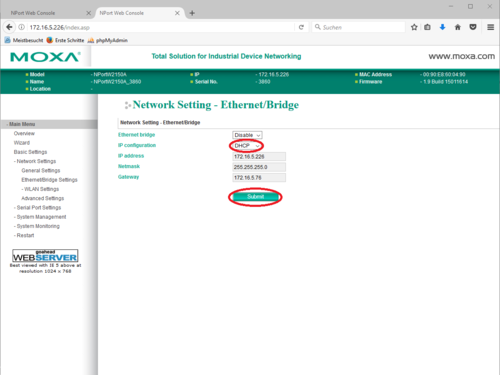This screenshot has width=500, height=375.
Task: Submit the Ethernet/Bridge settings
Action: [255, 197]
